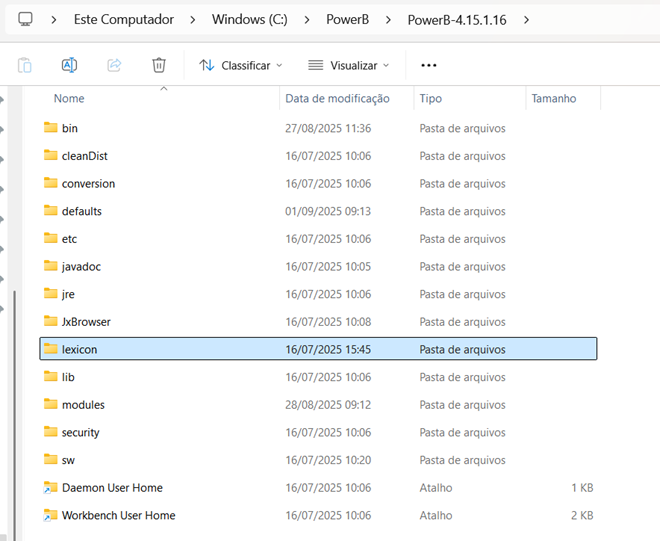Screen dimensions: 660x541
Task: Select the javadoc folder icon
Action: coord(51,266)
